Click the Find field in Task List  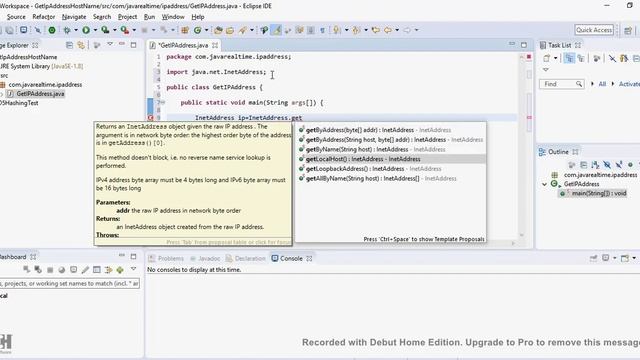point(561,84)
